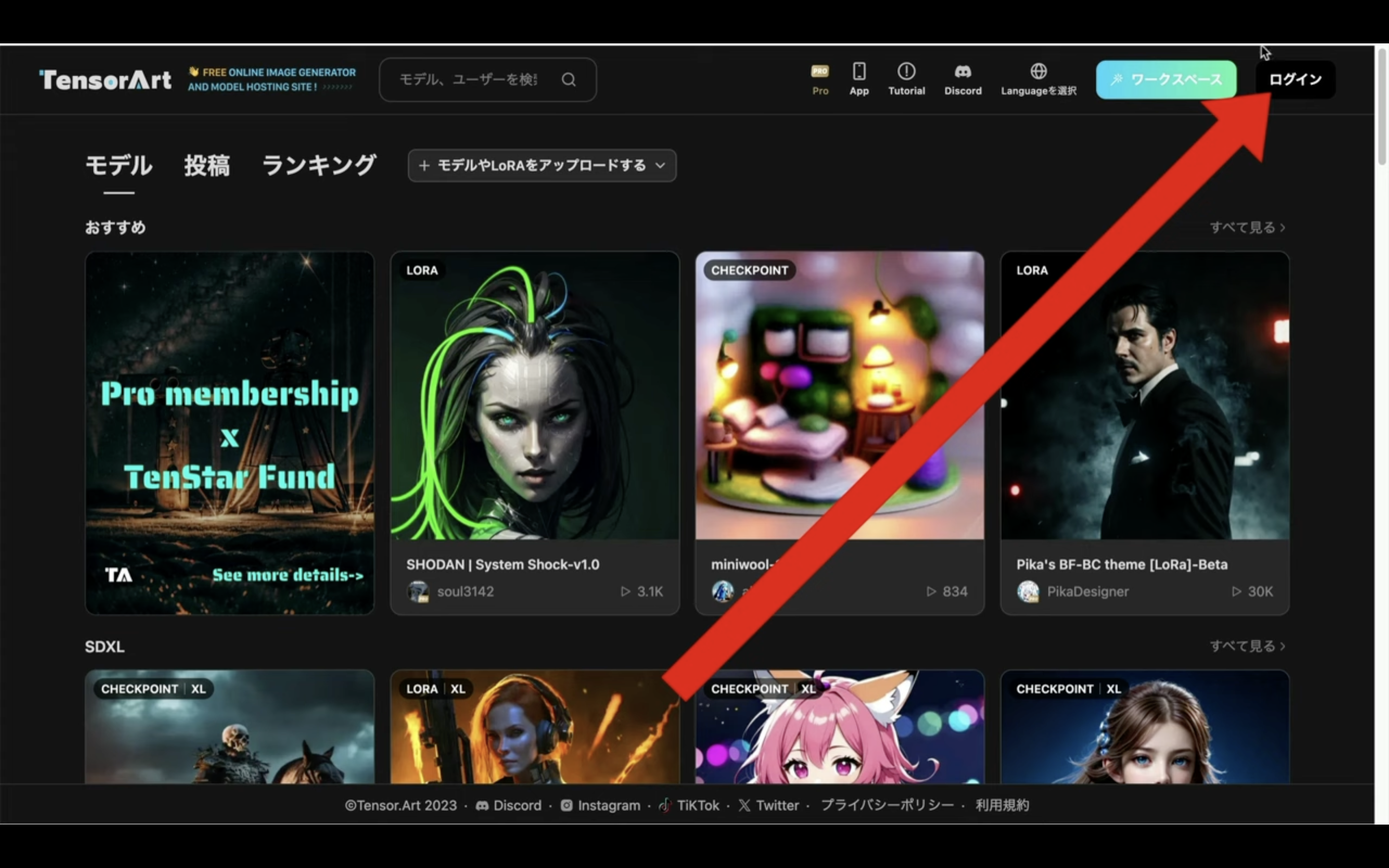Switch to the 投稿 tab
1389x868 pixels.
[206, 165]
